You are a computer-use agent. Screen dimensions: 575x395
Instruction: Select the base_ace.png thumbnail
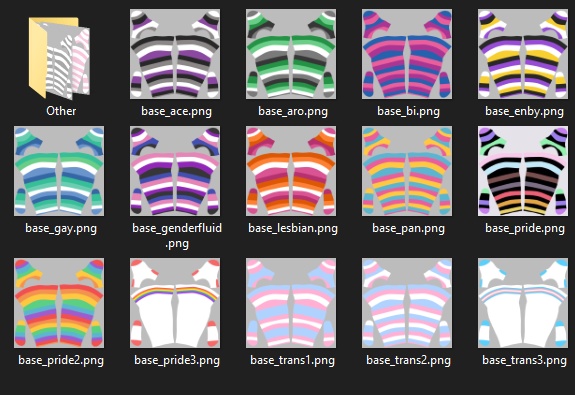click(175, 54)
